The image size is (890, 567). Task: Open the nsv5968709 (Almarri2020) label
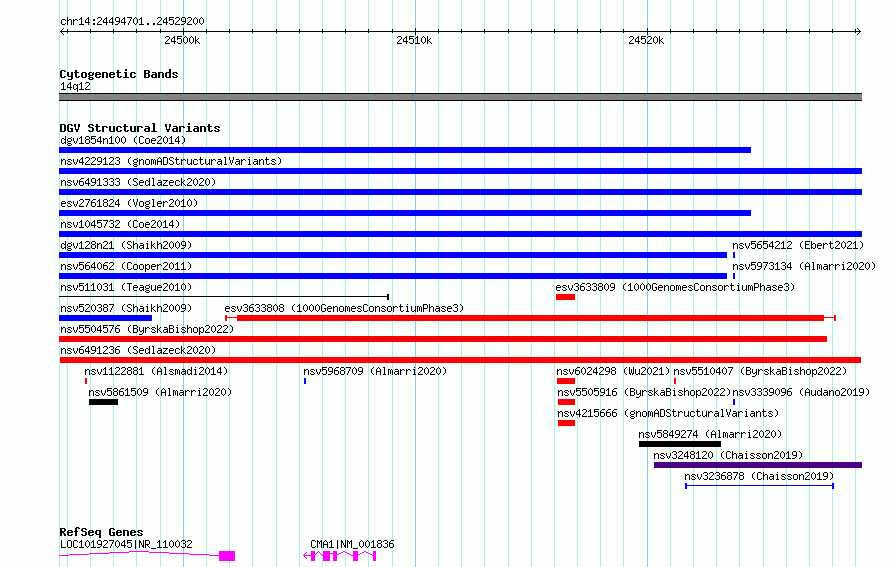375,371
